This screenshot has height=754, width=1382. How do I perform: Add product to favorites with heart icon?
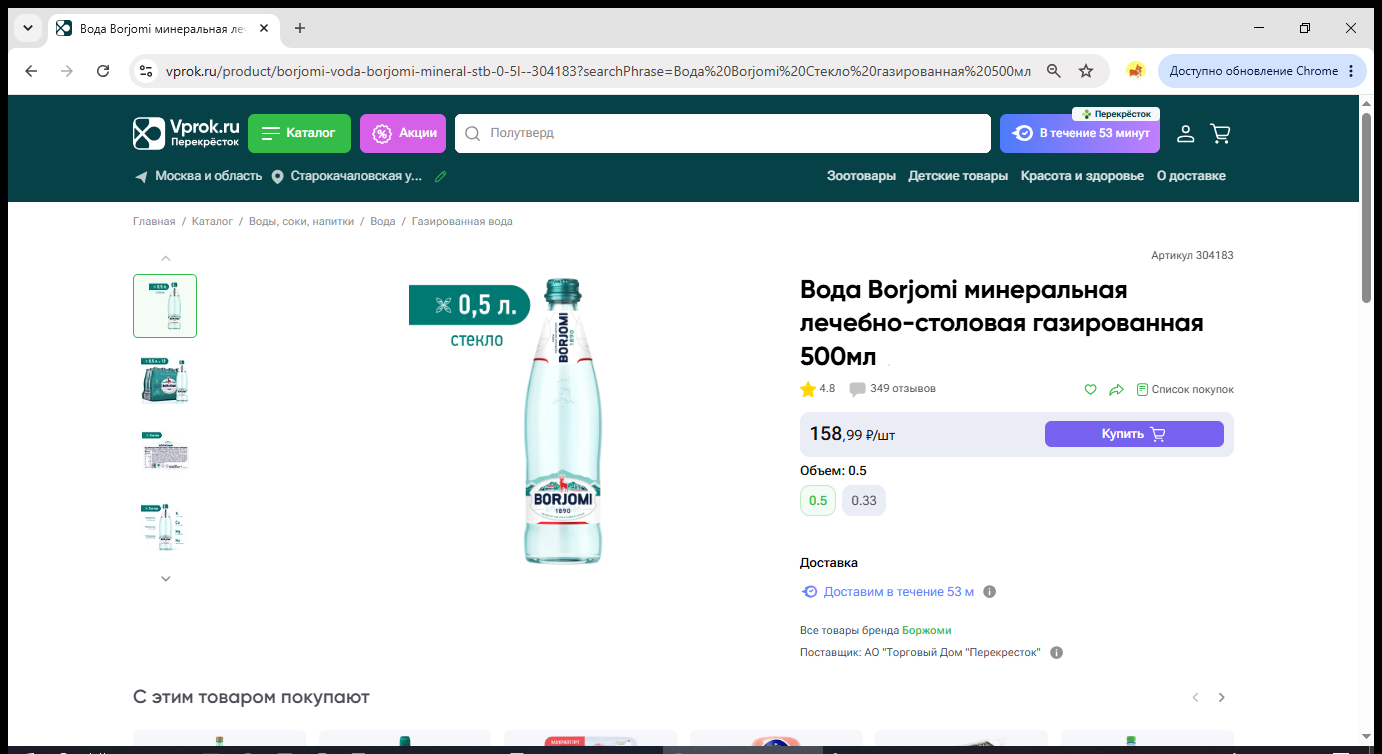click(1091, 389)
